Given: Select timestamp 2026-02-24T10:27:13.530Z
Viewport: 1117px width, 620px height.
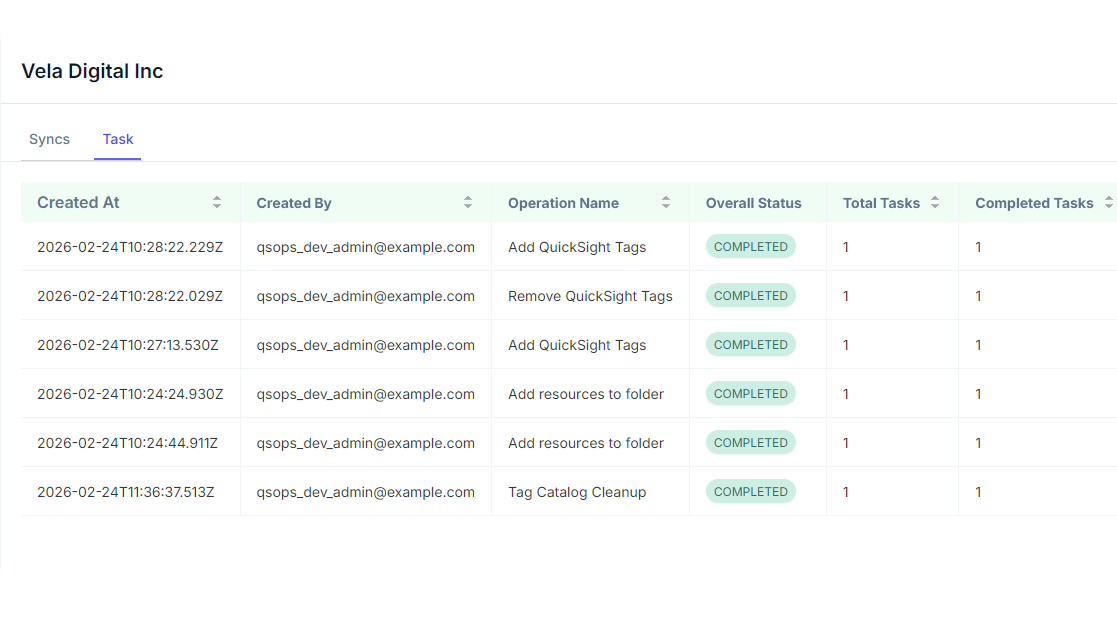Looking at the screenshot, I should (x=128, y=345).
